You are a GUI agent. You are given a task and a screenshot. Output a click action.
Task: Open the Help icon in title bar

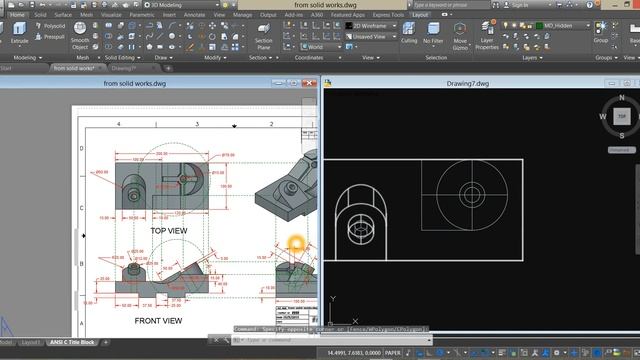(x=589, y=5)
